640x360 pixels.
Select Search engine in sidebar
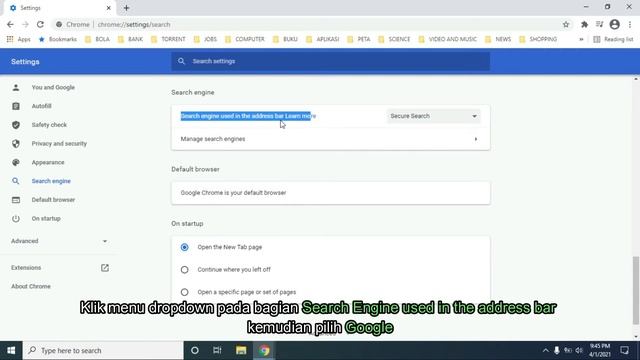pyautogui.click(x=51, y=181)
